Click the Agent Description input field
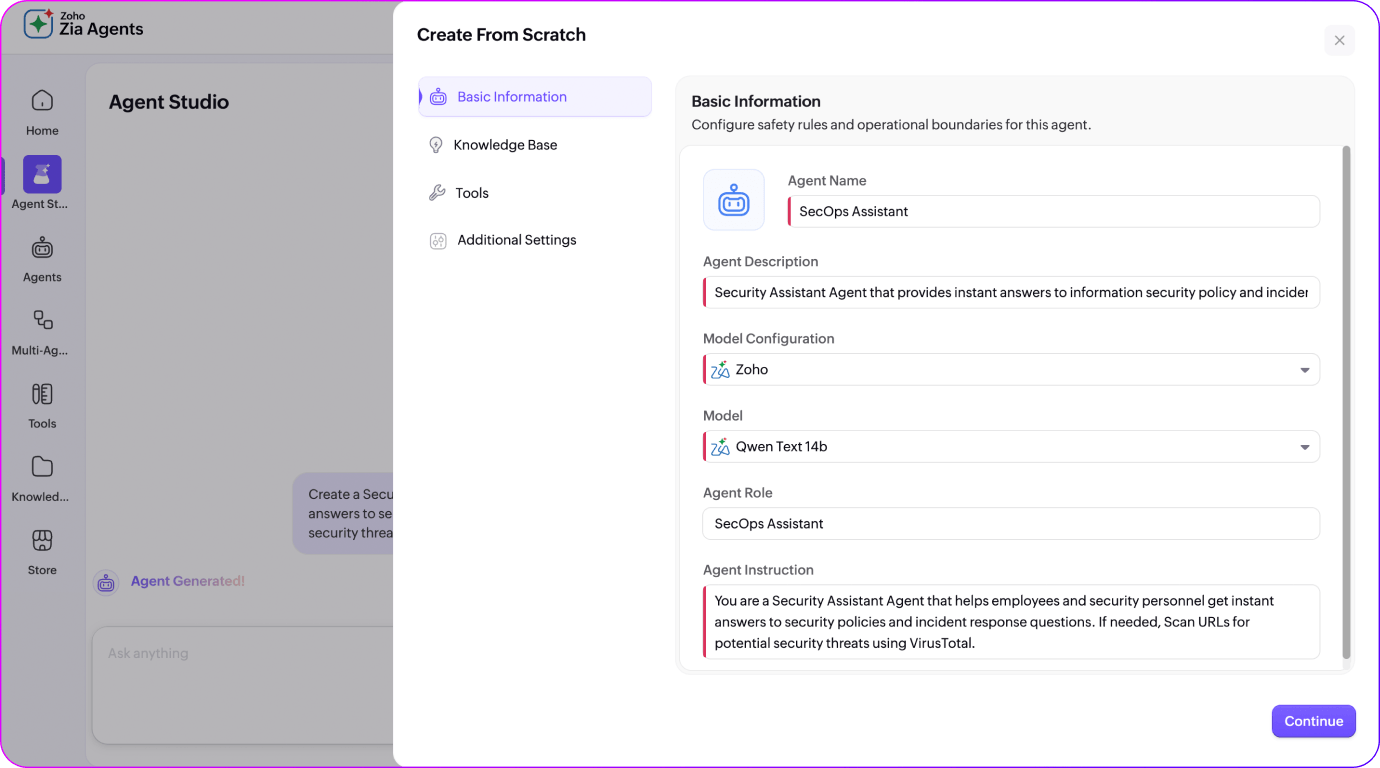Image resolution: width=1380 pixels, height=768 pixels. point(1011,292)
